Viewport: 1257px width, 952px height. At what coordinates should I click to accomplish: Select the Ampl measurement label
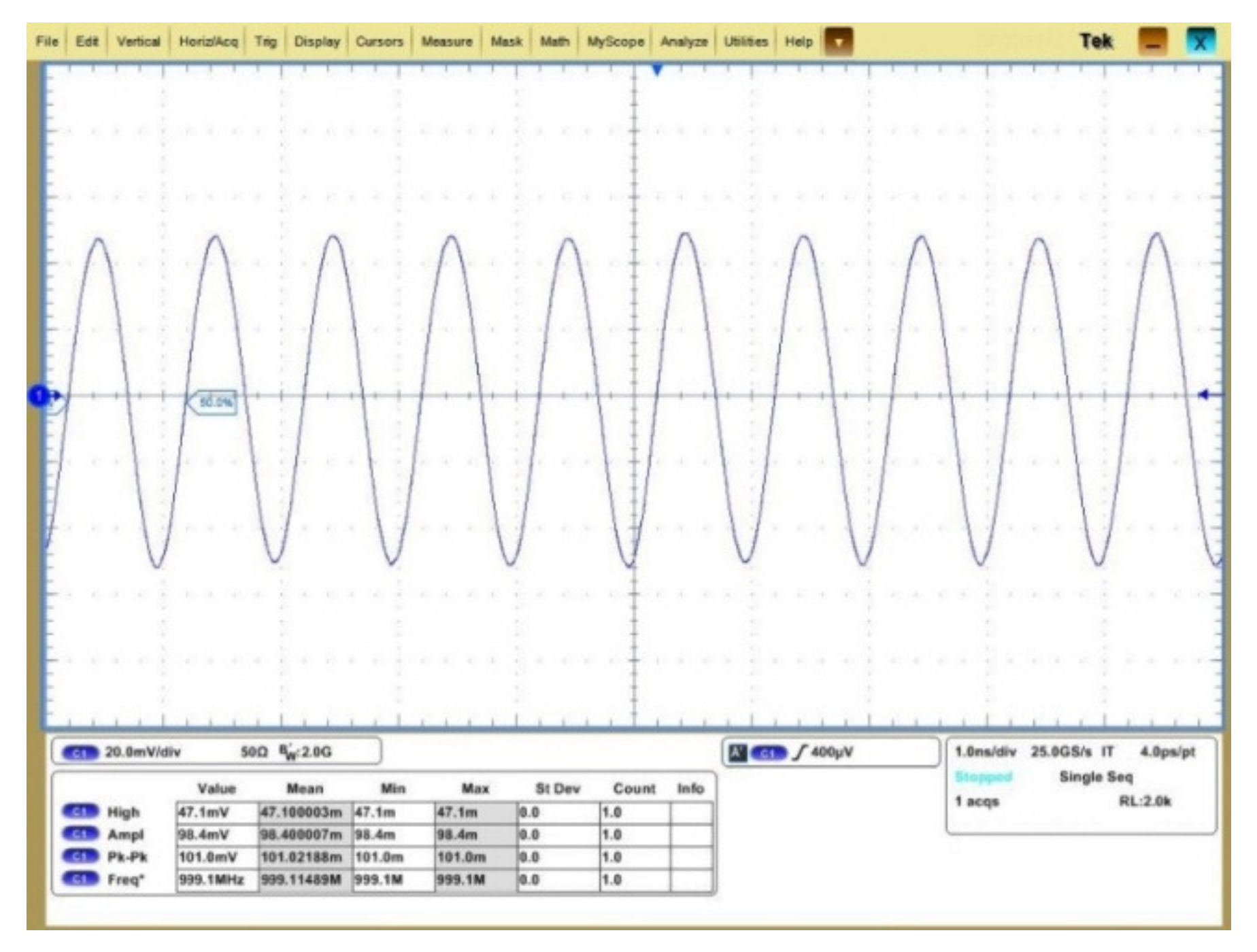[x=126, y=835]
